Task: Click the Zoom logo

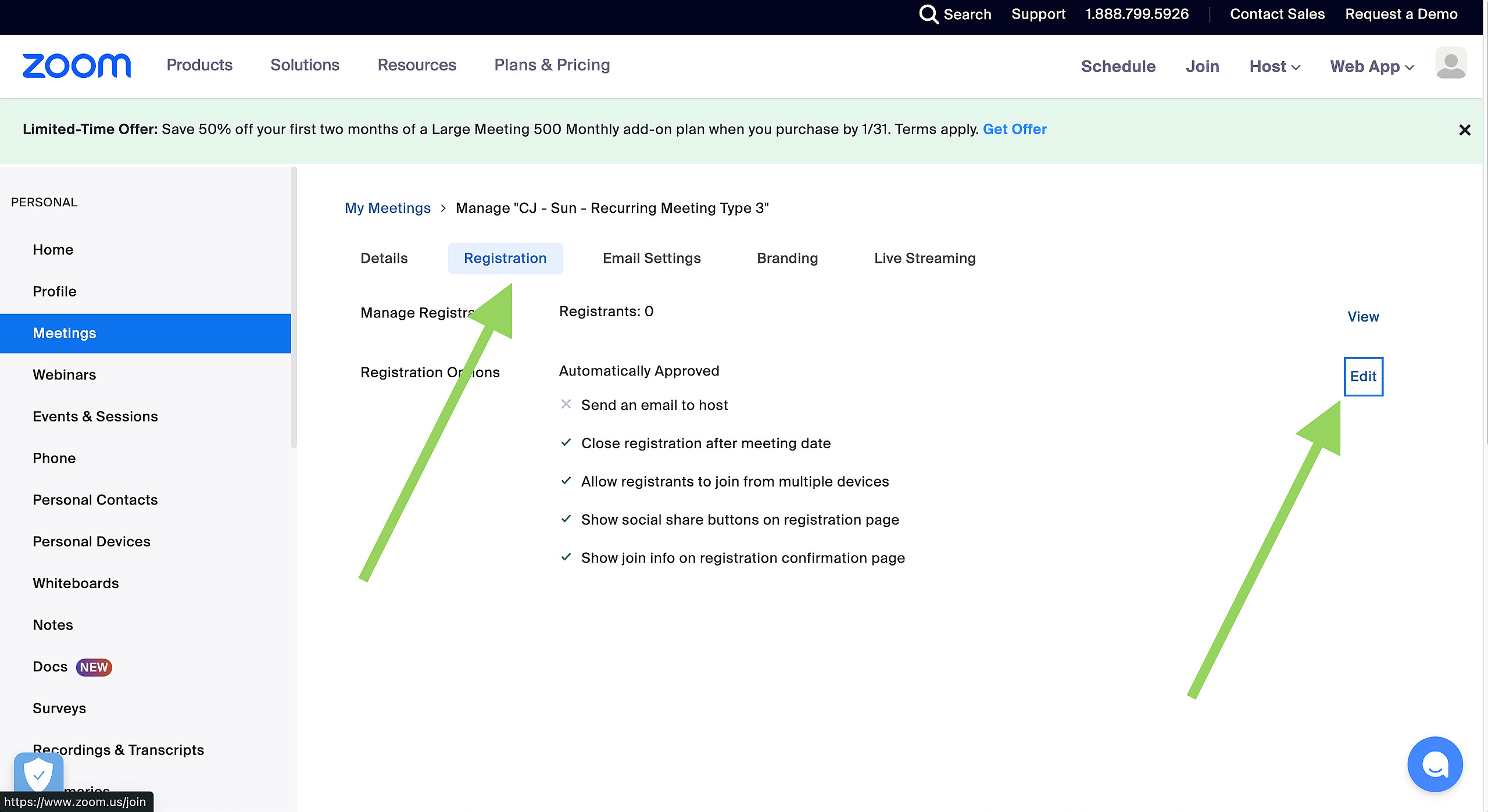Action: (x=76, y=66)
